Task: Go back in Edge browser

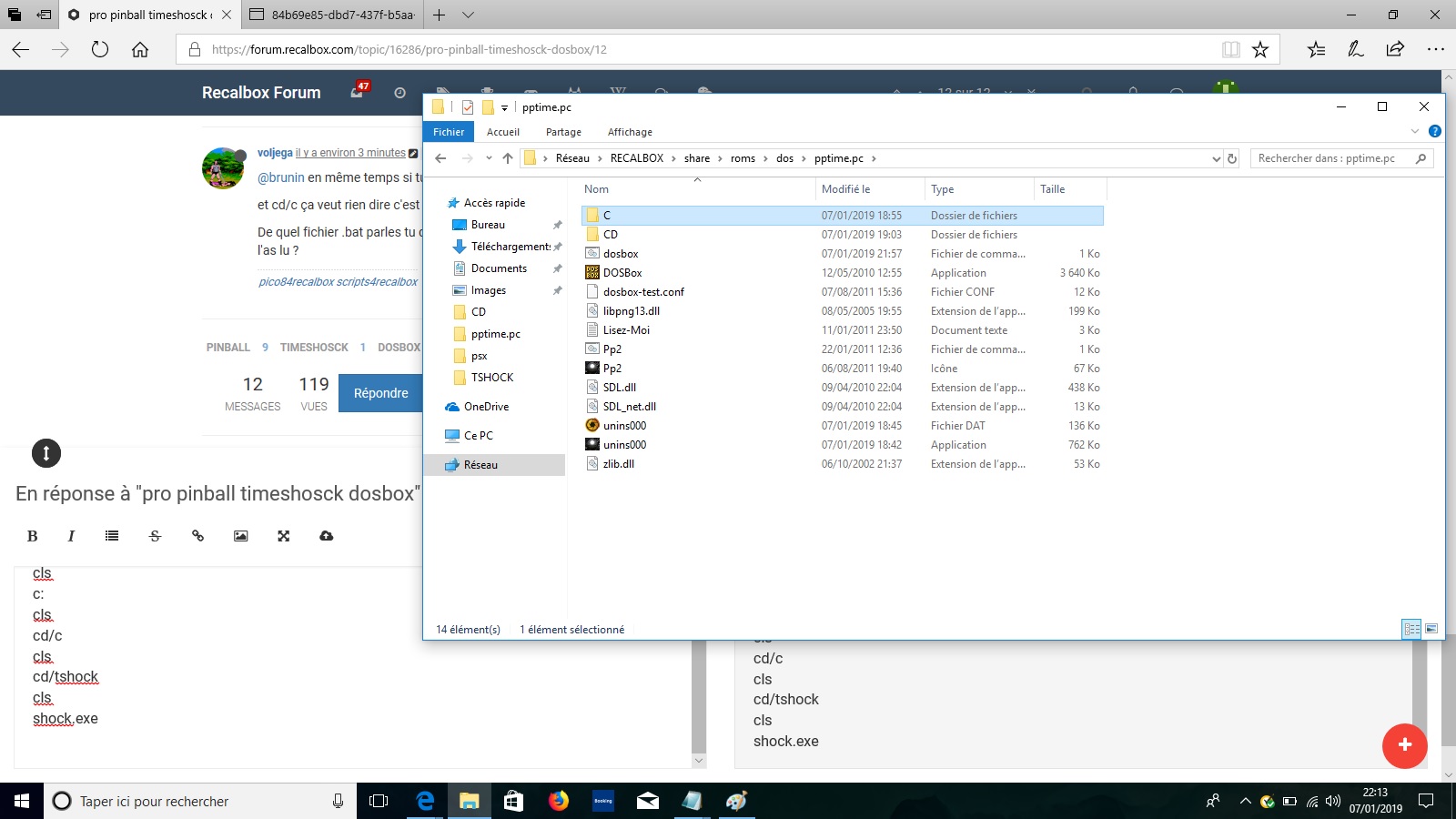Action: click(x=20, y=49)
